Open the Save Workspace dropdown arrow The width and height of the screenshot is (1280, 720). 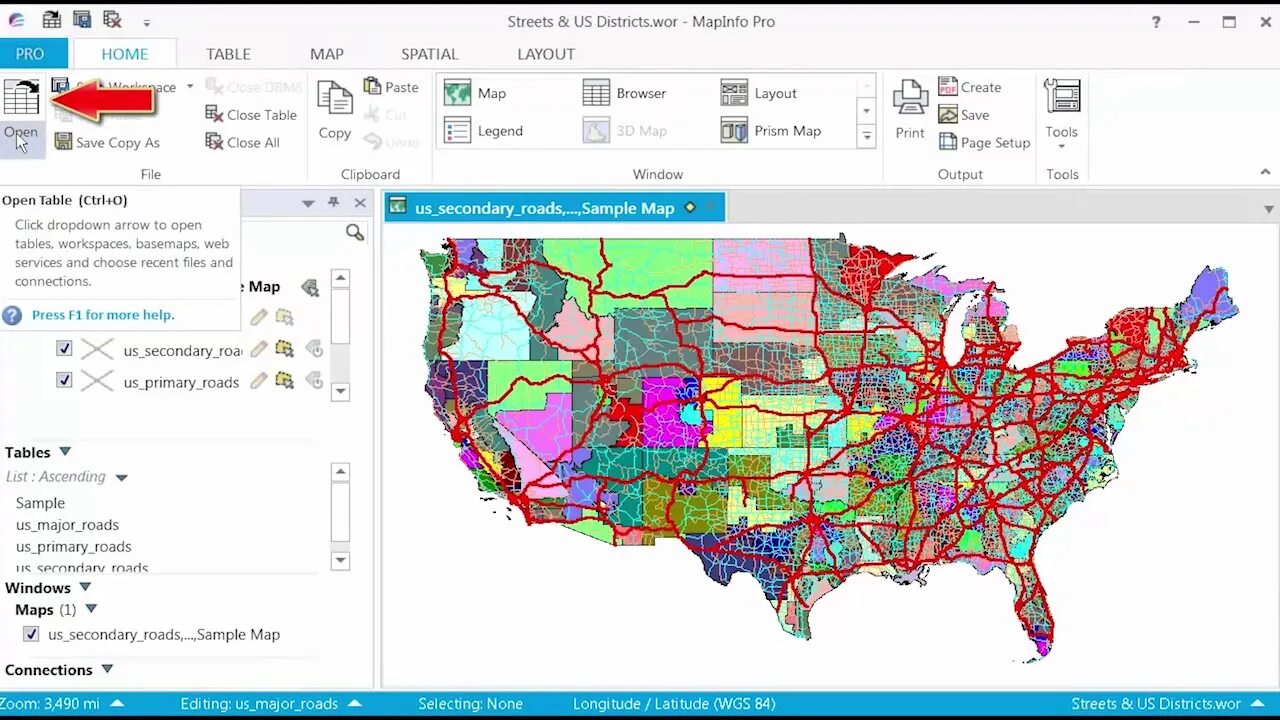click(190, 87)
